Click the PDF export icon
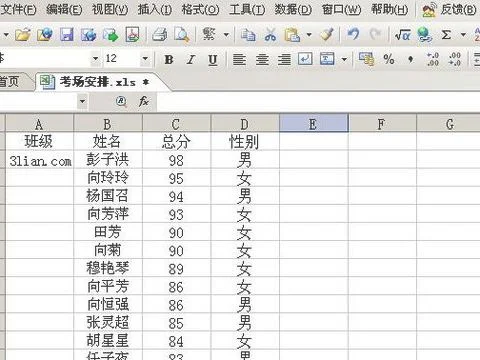 132,34
